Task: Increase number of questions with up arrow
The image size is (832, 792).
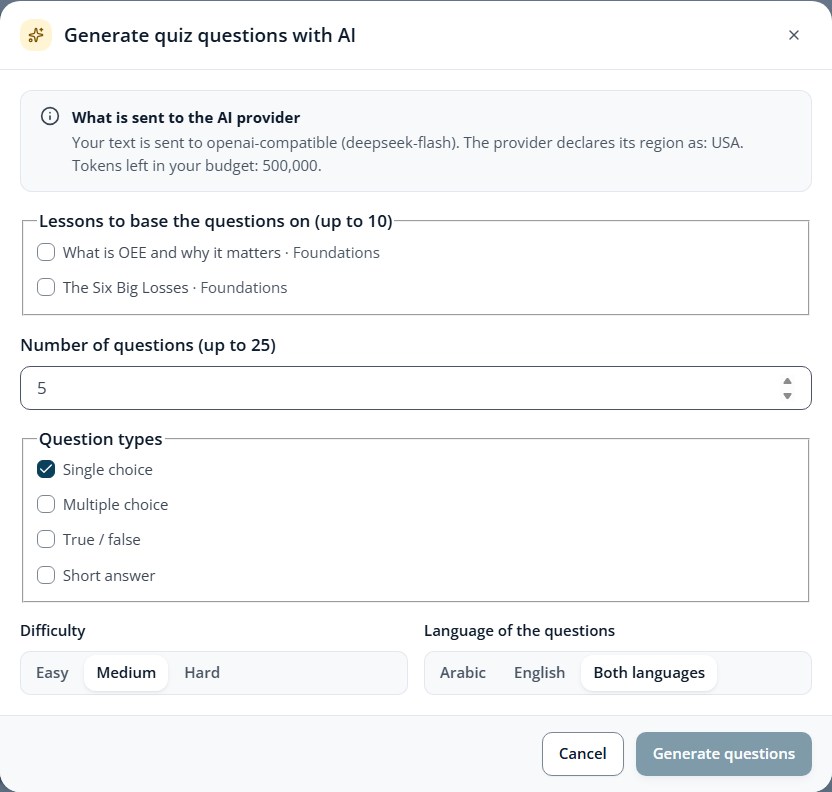Action: coord(787,381)
